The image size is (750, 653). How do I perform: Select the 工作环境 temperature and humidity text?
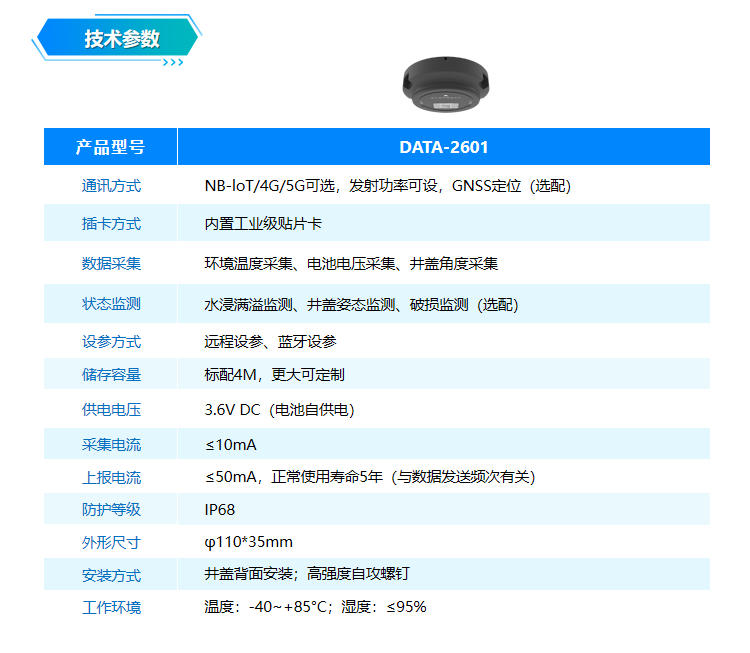tap(315, 607)
